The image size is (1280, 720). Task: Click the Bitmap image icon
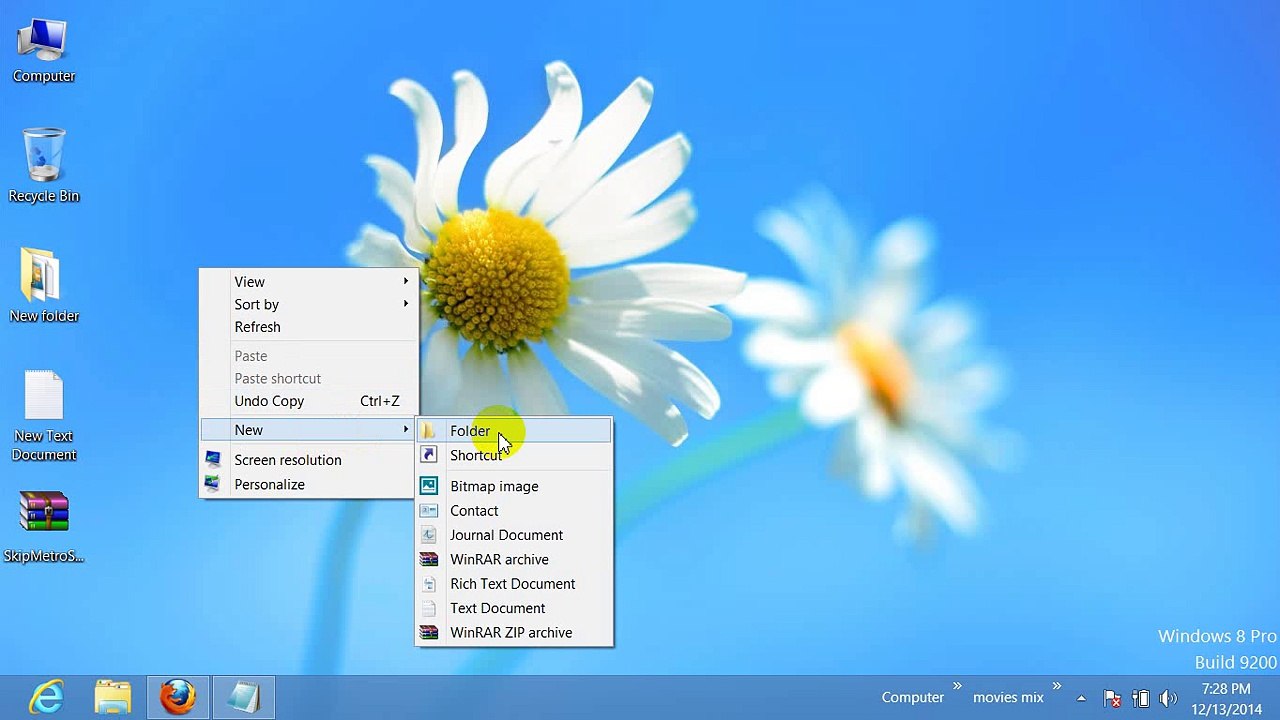coord(429,486)
